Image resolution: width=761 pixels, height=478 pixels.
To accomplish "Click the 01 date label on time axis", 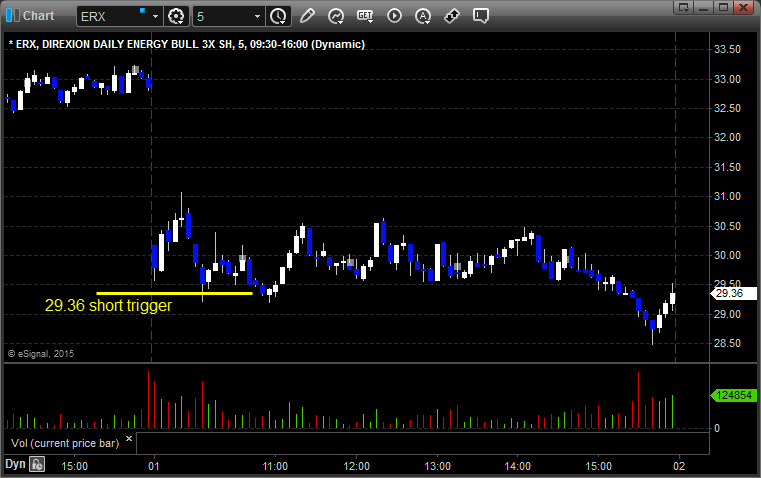I will (x=154, y=466).
